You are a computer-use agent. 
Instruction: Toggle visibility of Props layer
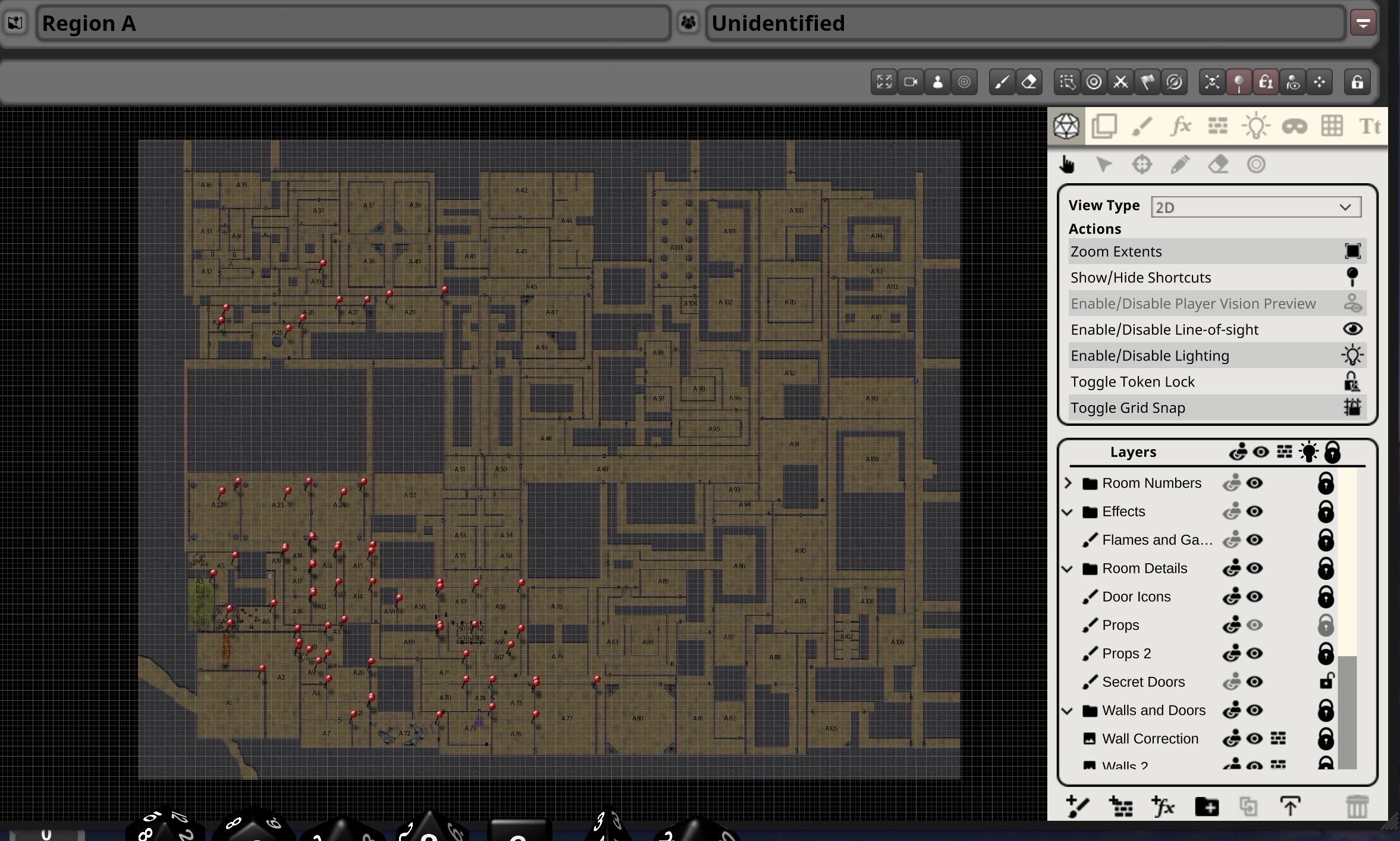click(1255, 625)
